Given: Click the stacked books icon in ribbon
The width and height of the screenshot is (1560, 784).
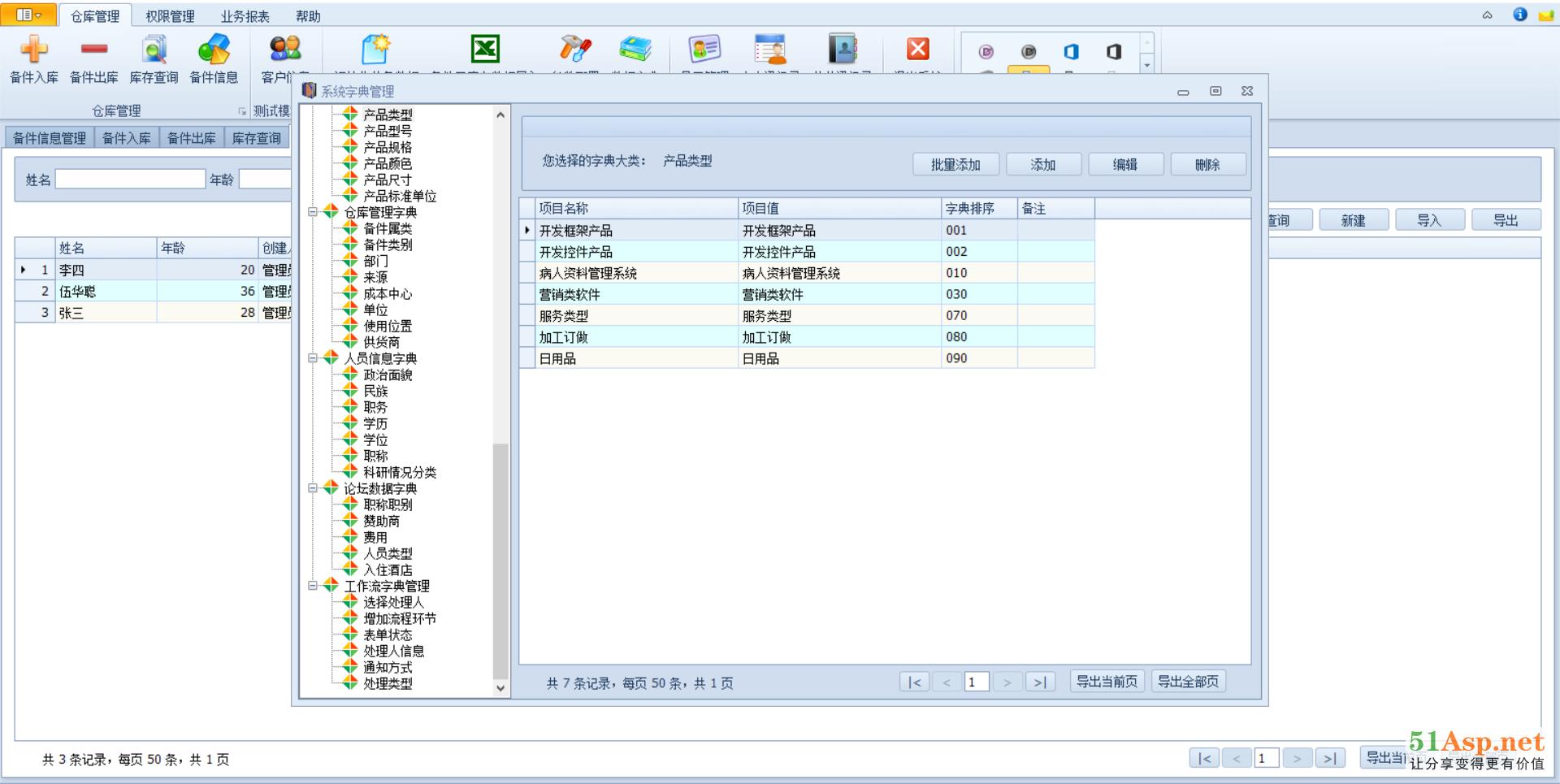Looking at the screenshot, I should pos(635,49).
